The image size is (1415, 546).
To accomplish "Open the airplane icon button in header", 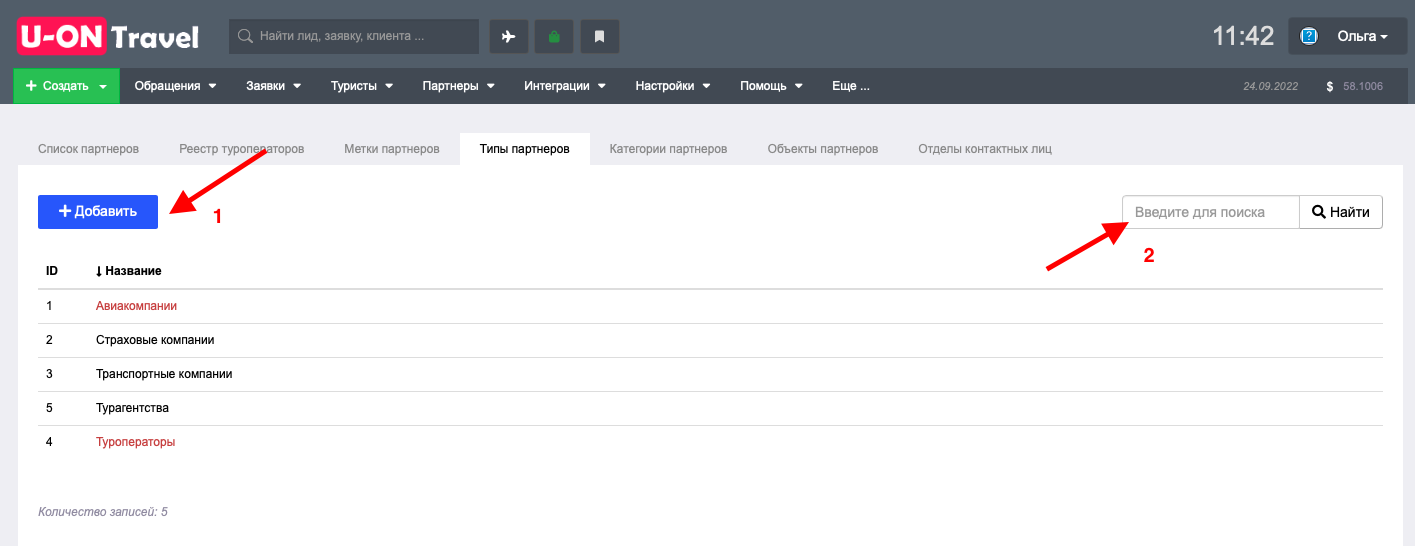I will pyautogui.click(x=508, y=37).
